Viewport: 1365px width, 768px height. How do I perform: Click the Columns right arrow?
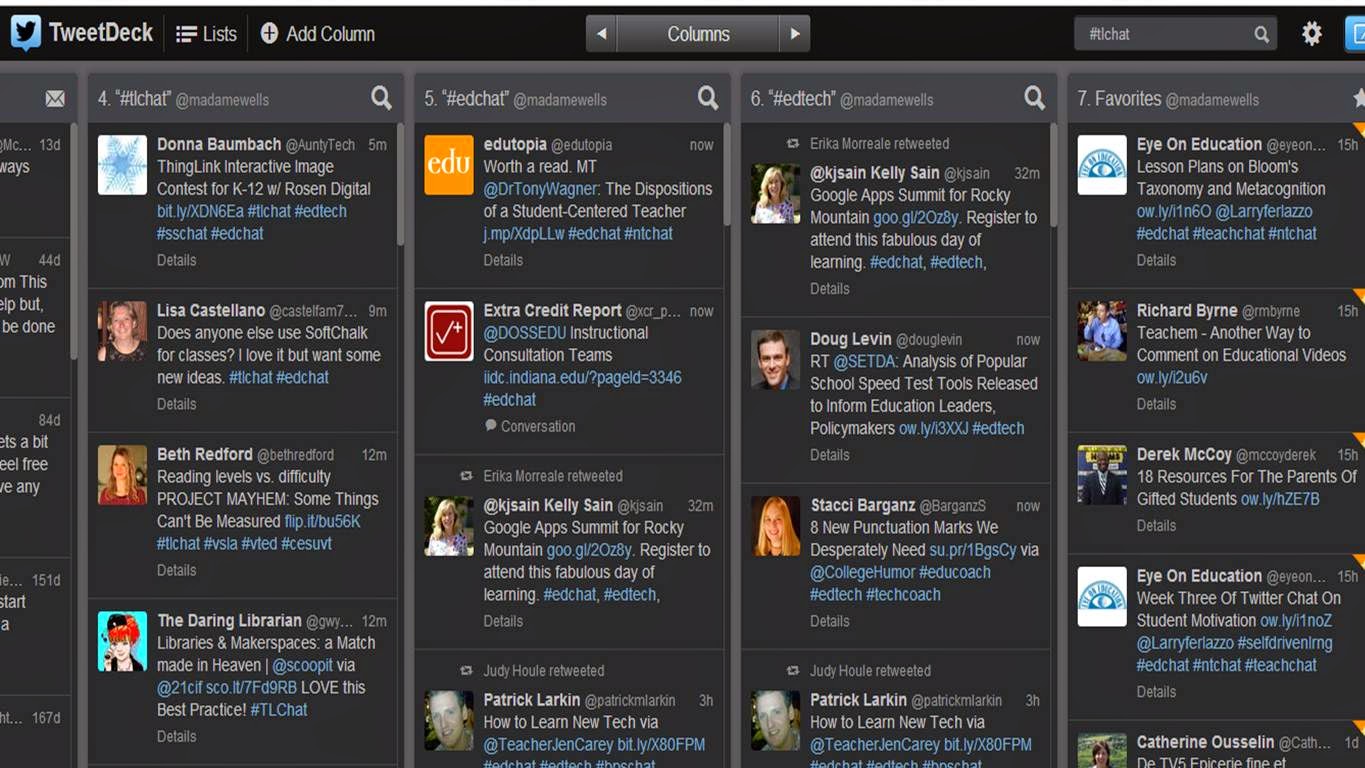click(794, 34)
